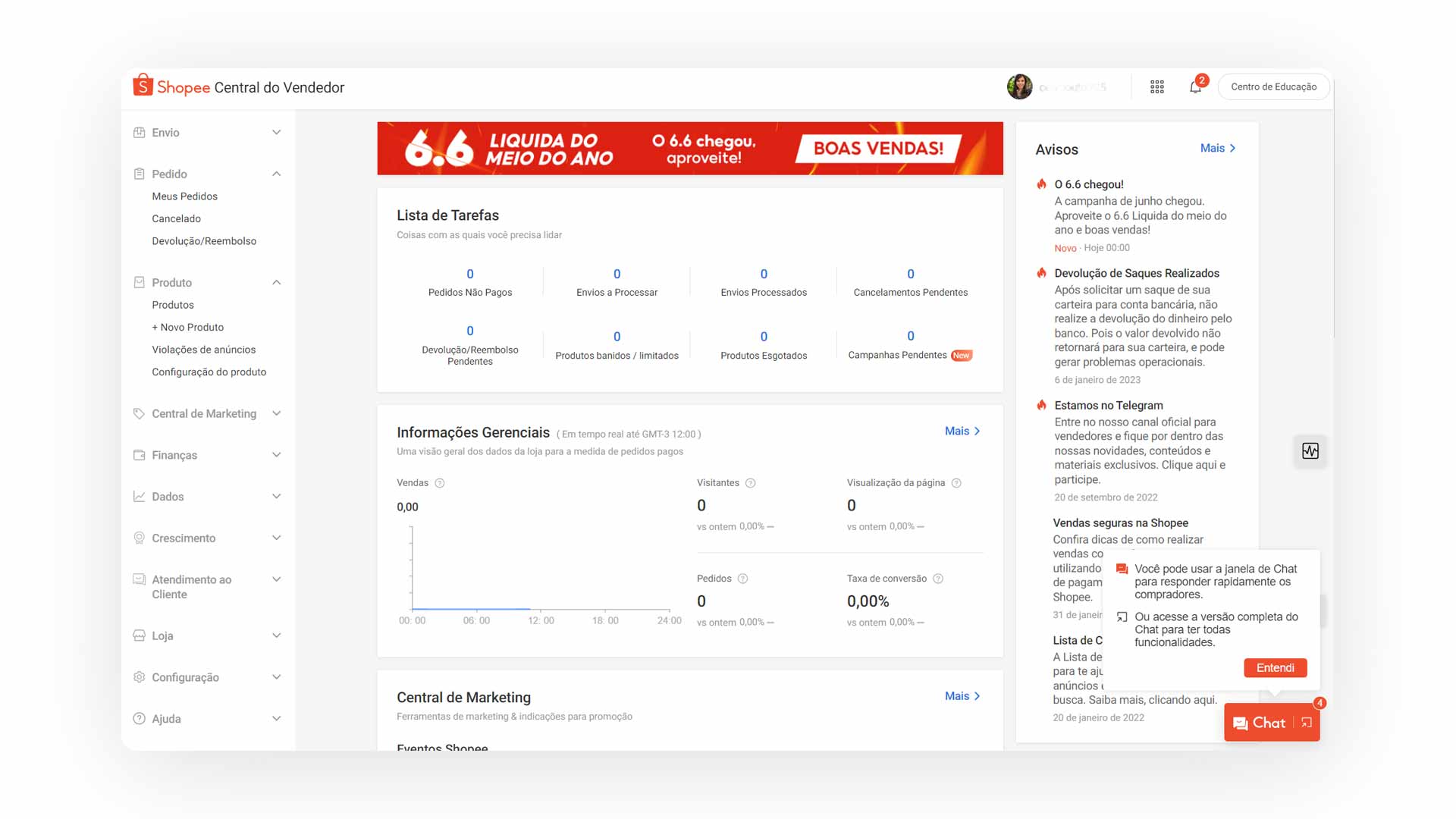
Task: Click the notification bell icon
Action: (x=1195, y=87)
